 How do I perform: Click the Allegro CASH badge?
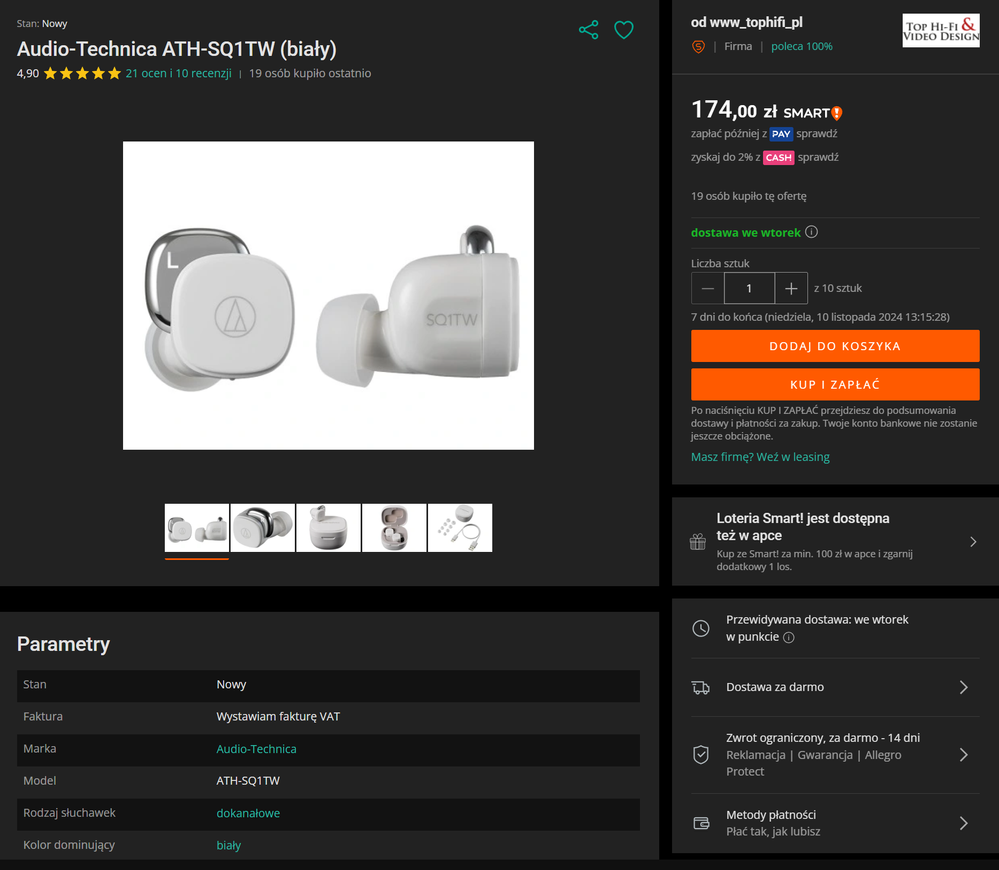coord(778,157)
